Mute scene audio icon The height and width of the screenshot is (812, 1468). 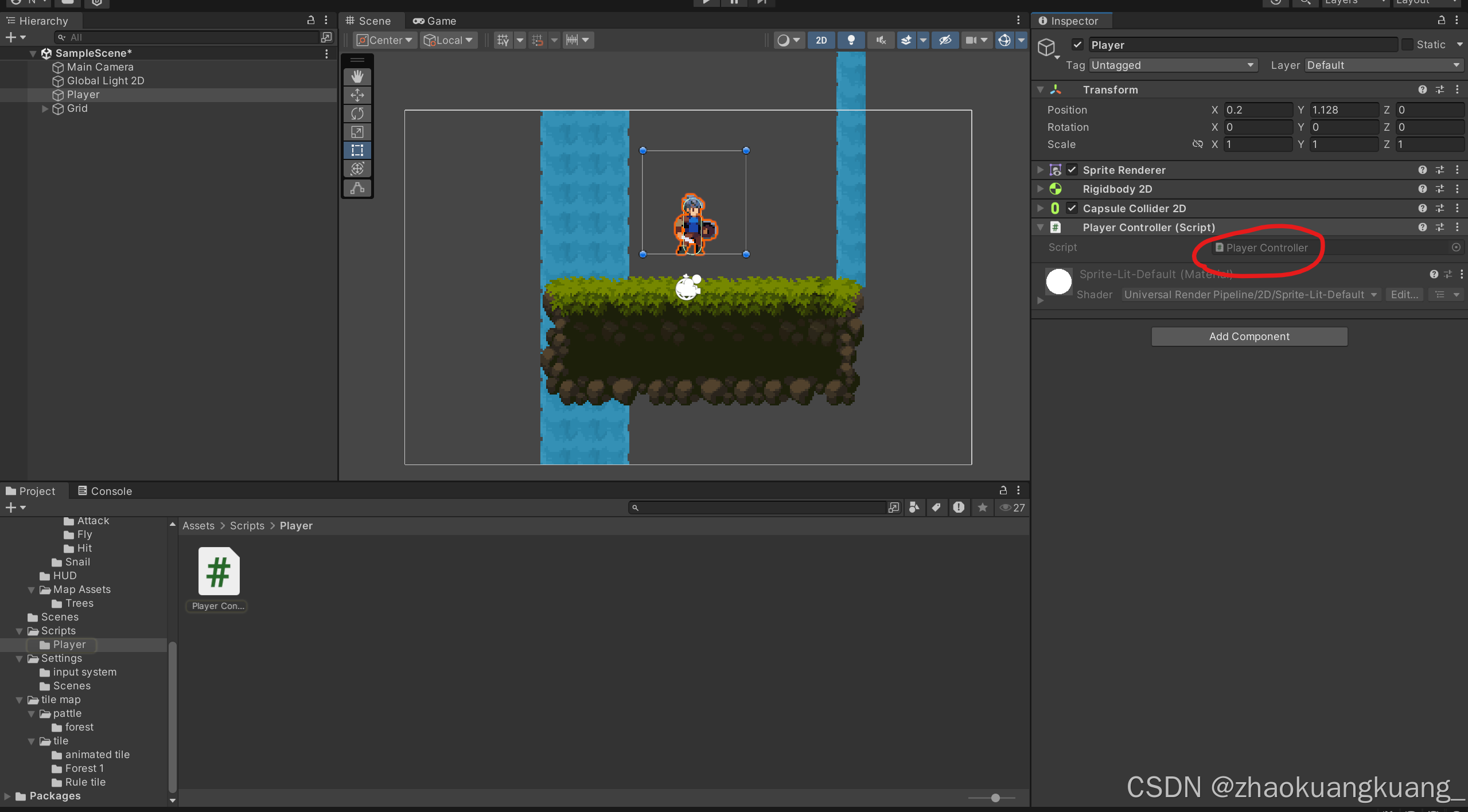click(881, 40)
